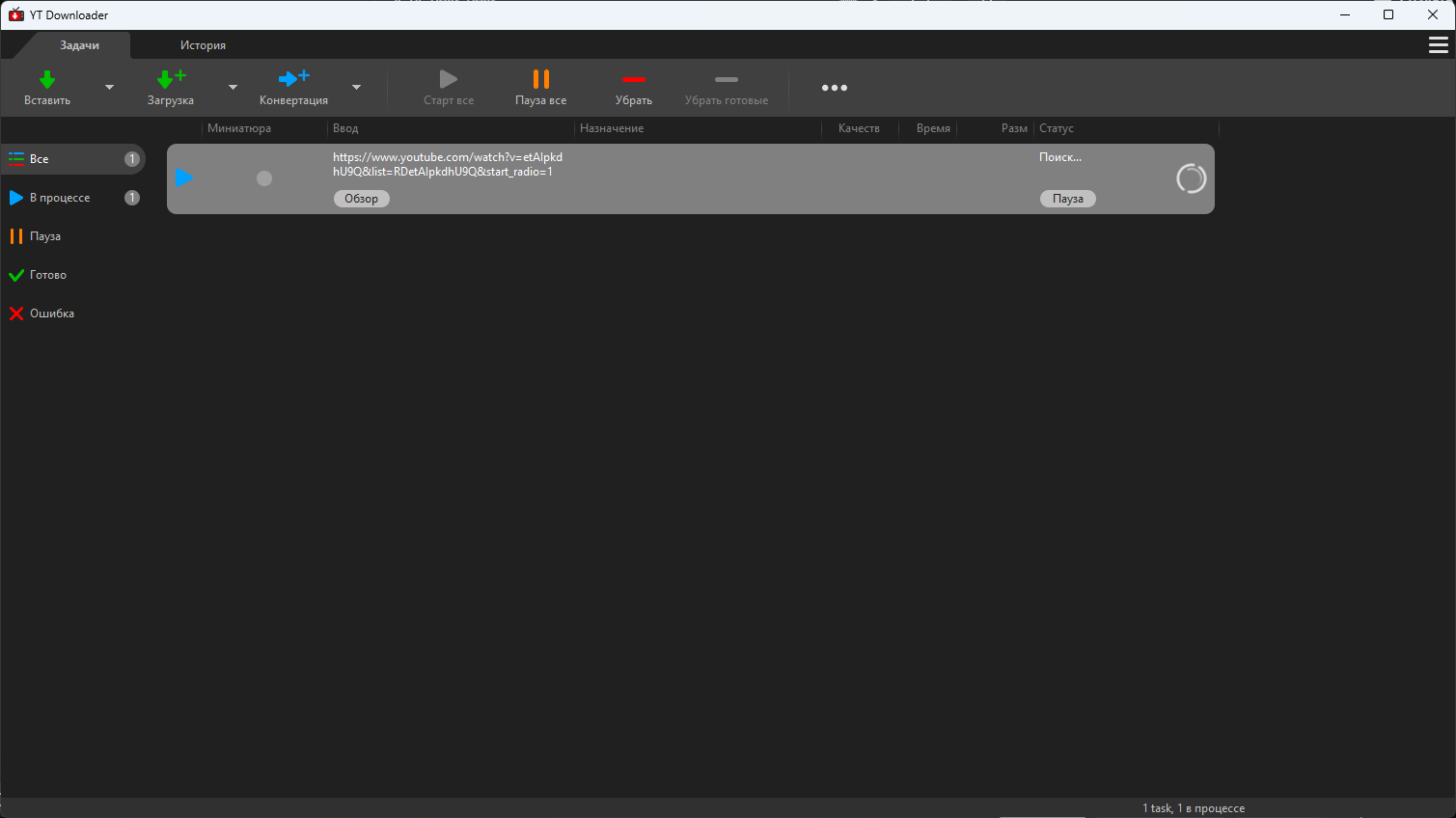Click the Конвертация convert icon
The width and height of the screenshot is (1456, 818).
pyautogui.click(x=293, y=79)
